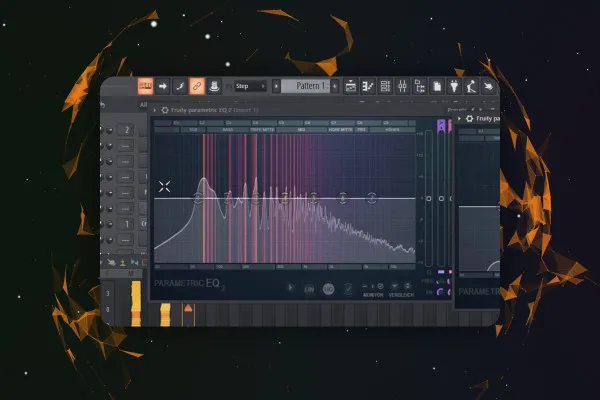Screen dimensions: 600x400
Task: Click the crossed arrows icon in EQ
Action: coord(164,186)
